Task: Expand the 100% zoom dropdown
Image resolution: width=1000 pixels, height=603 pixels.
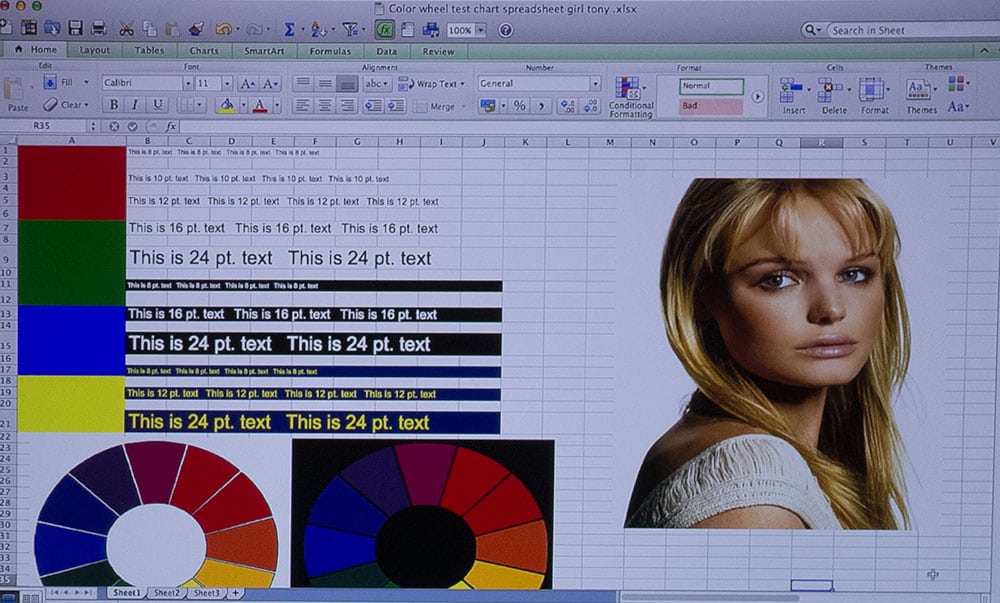Action: coord(481,30)
